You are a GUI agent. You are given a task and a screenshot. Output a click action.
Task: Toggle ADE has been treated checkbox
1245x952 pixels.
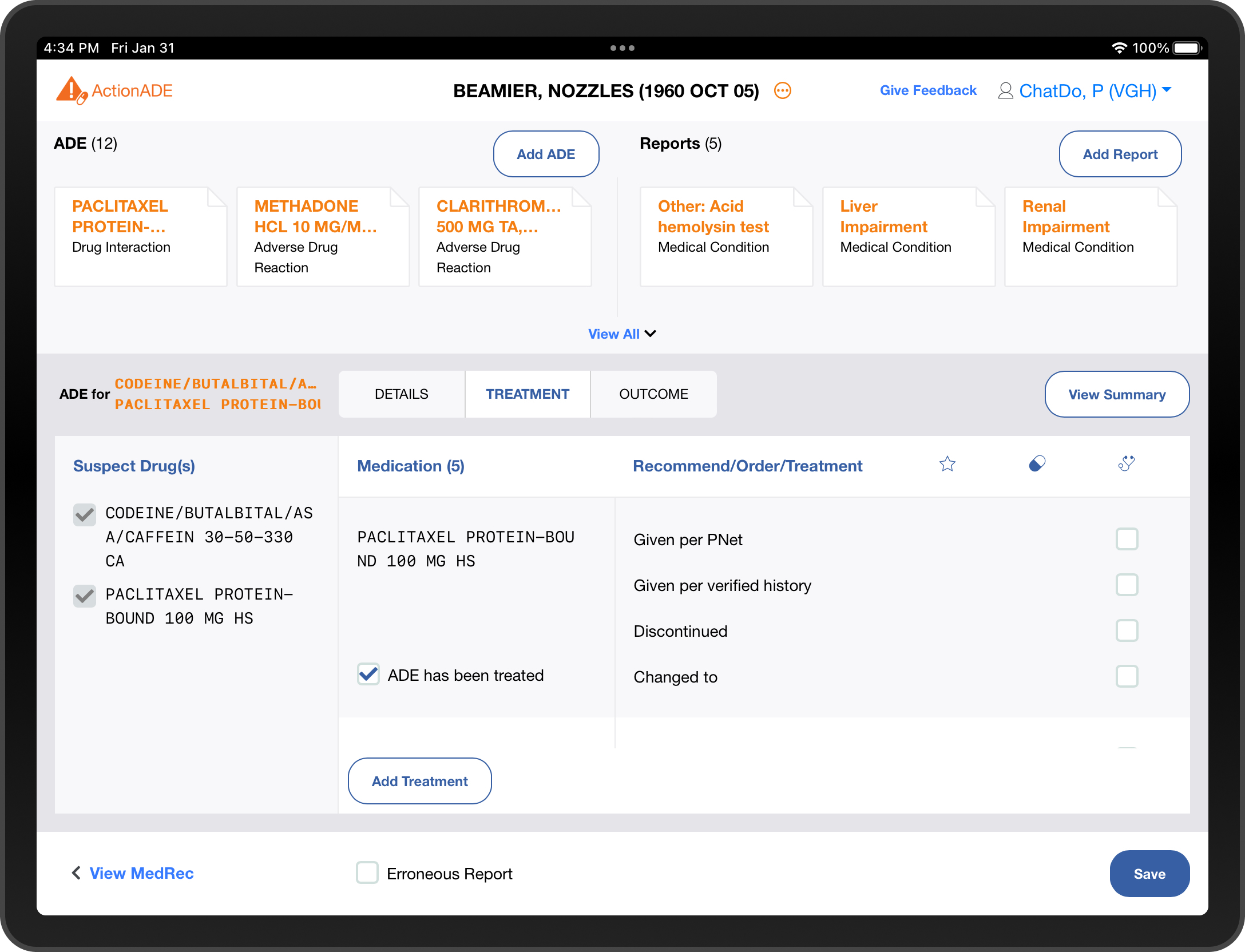click(x=368, y=674)
